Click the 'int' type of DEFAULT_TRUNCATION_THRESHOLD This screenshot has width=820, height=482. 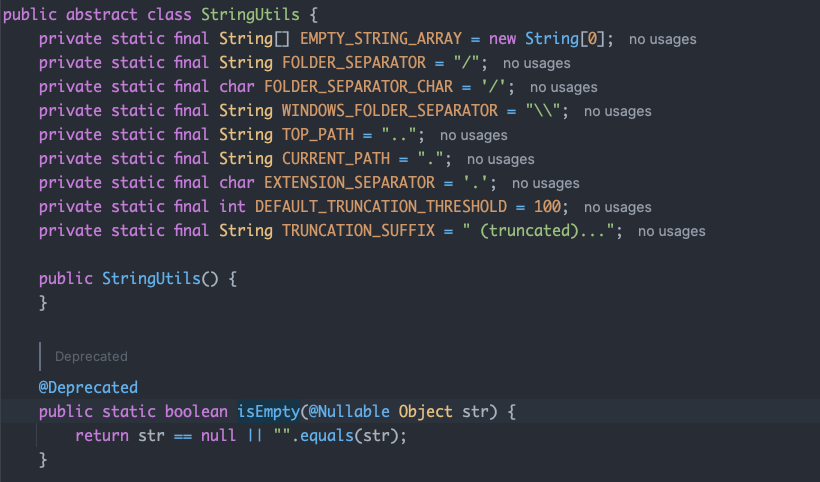coord(232,207)
